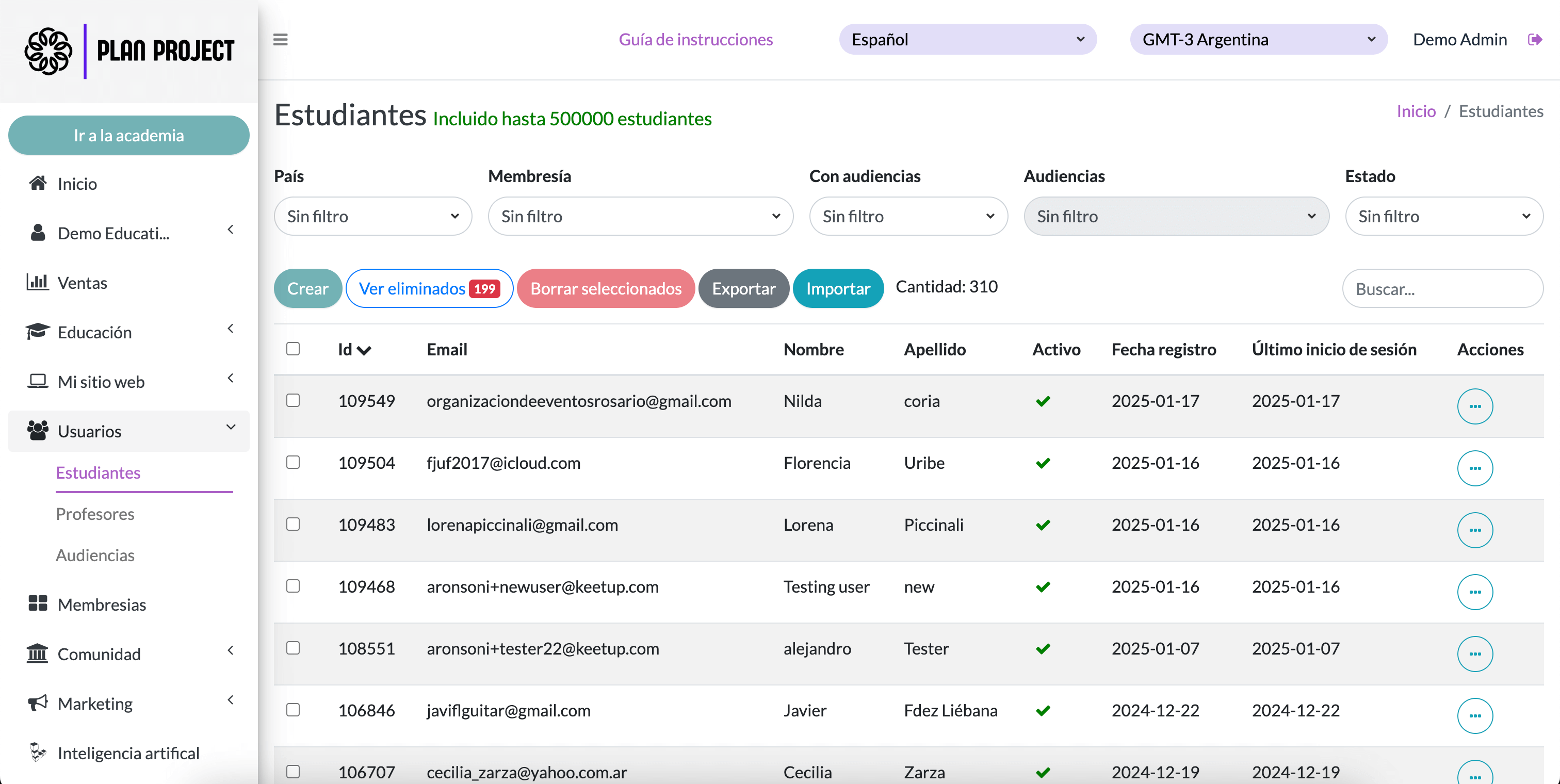
Task: Click the Membresias grid icon
Action: 38,603
